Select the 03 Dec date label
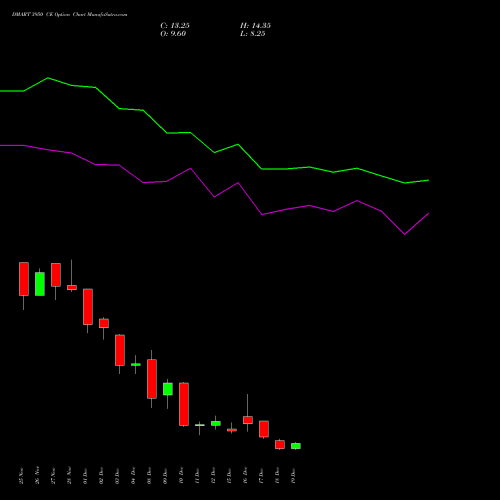Image resolution: width=500 pixels, height=500 pixels. [x=117, y=476]
